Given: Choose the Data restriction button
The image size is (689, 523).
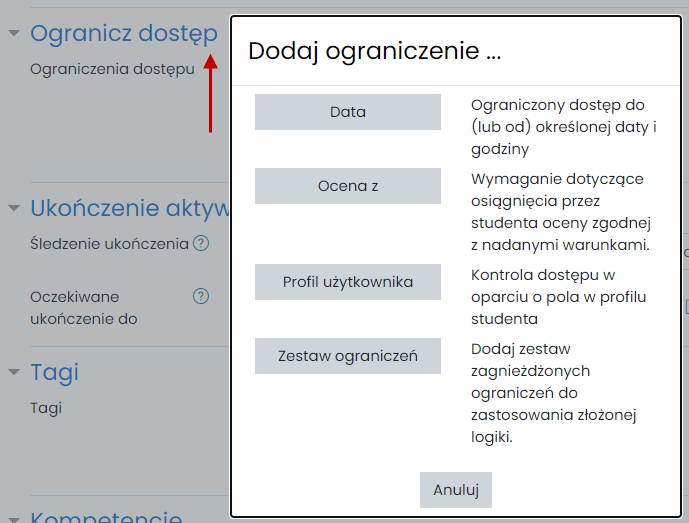Looking at the screenshot, I should click(x=347, y=112).
